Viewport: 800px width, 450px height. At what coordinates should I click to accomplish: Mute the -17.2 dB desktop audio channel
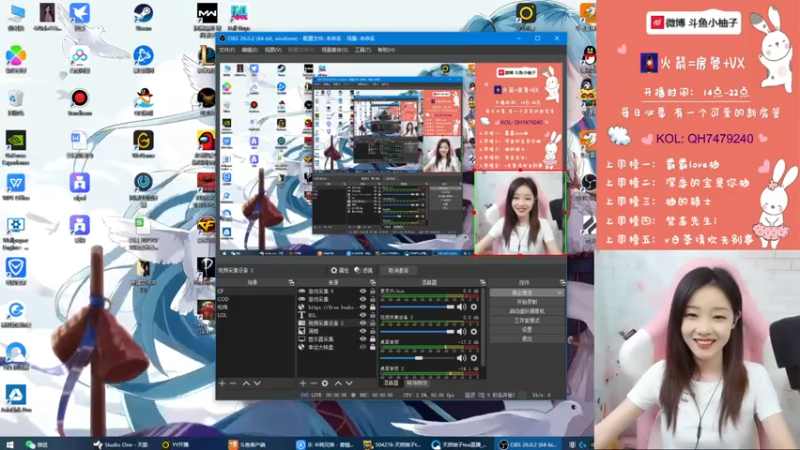tap(462, 358)
